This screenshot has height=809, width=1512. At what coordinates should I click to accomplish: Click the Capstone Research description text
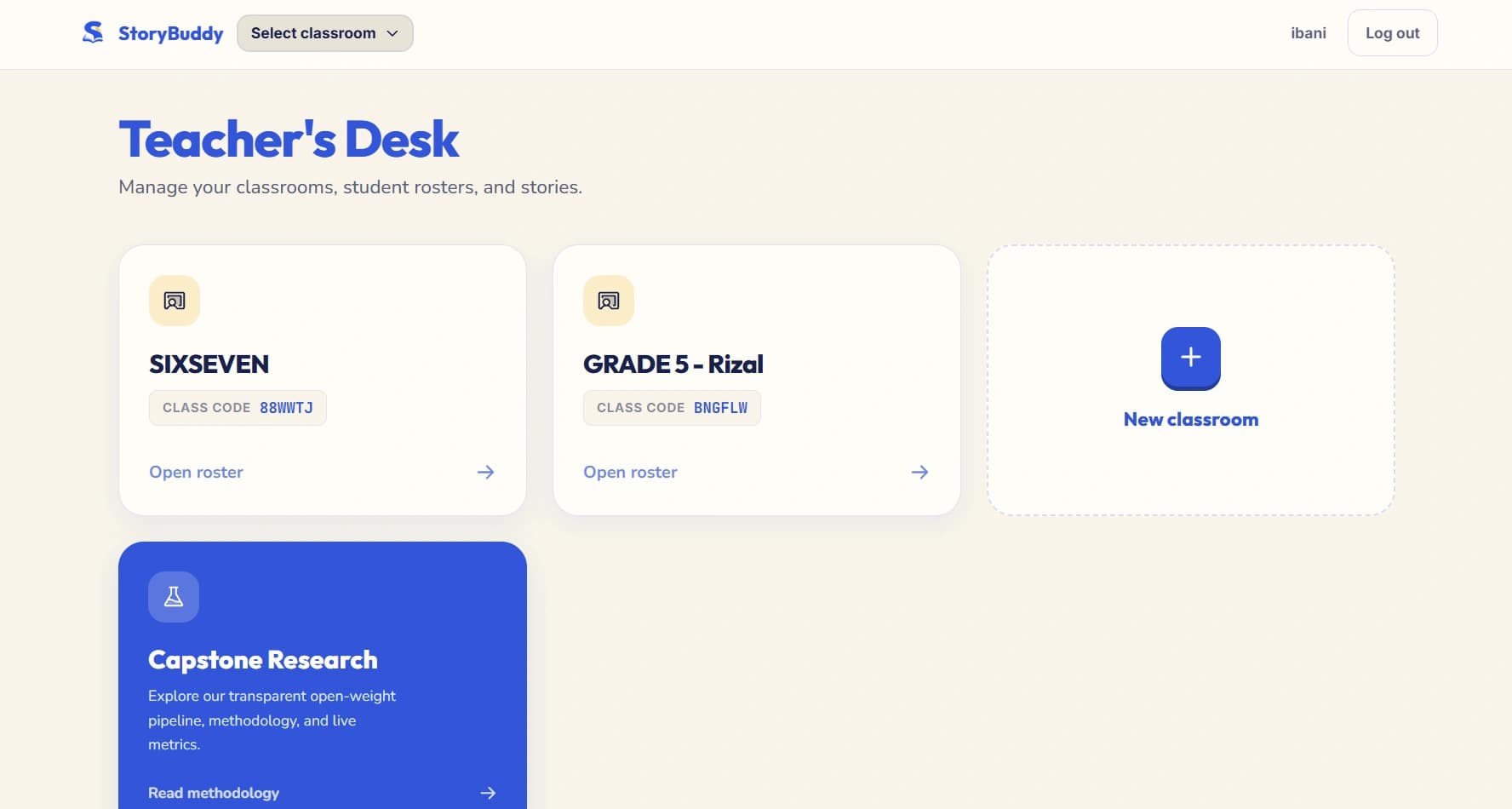272,720
